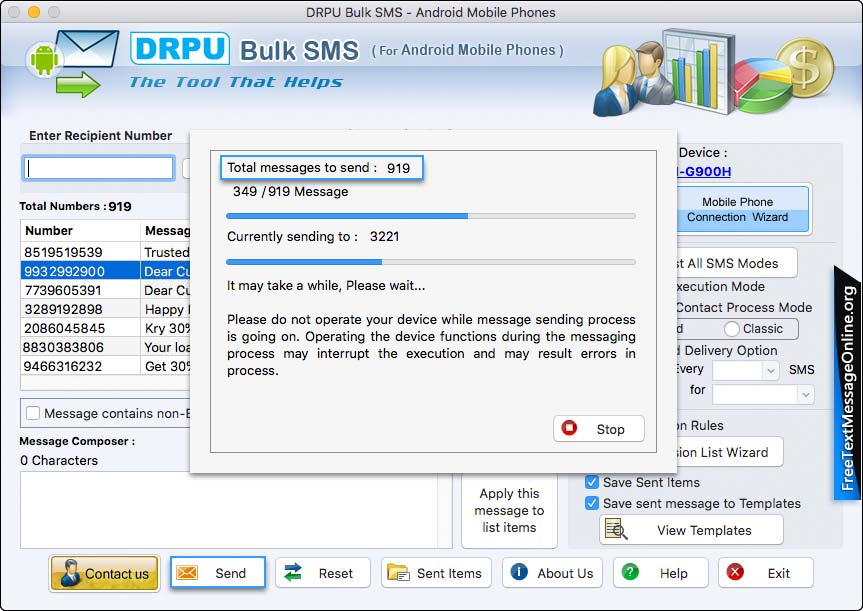Click the Sent Items folder icon
This screenshot has width=863, height=611.
click(x=398, y=572)
